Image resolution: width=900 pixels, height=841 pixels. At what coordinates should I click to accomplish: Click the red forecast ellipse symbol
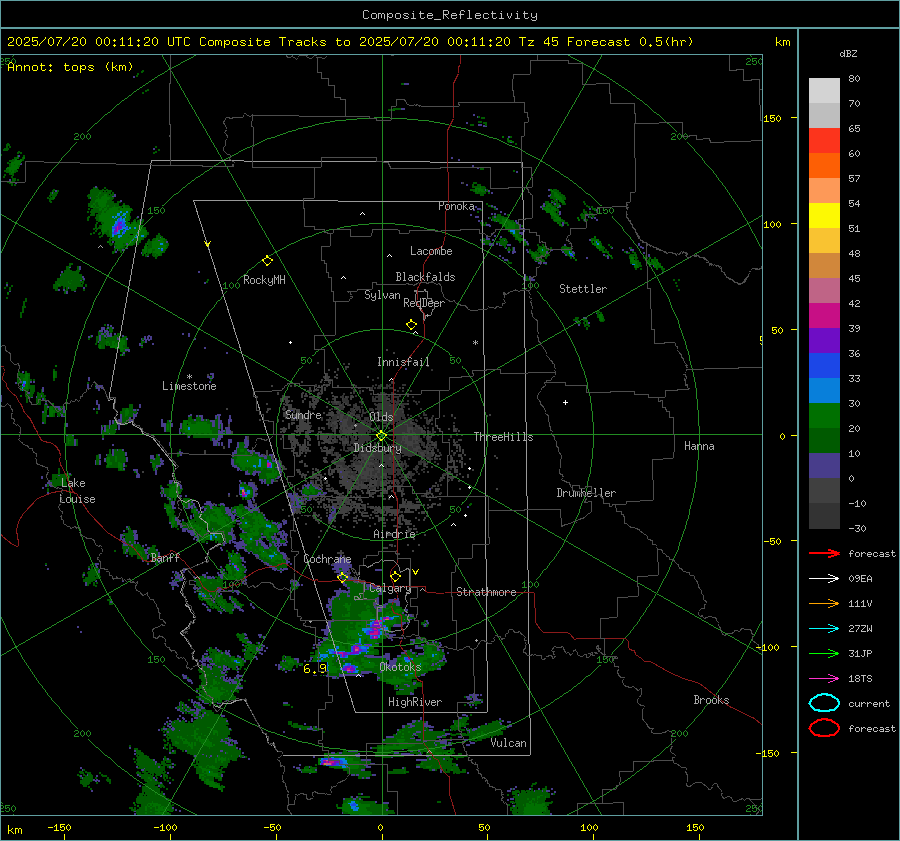[824, 728]
